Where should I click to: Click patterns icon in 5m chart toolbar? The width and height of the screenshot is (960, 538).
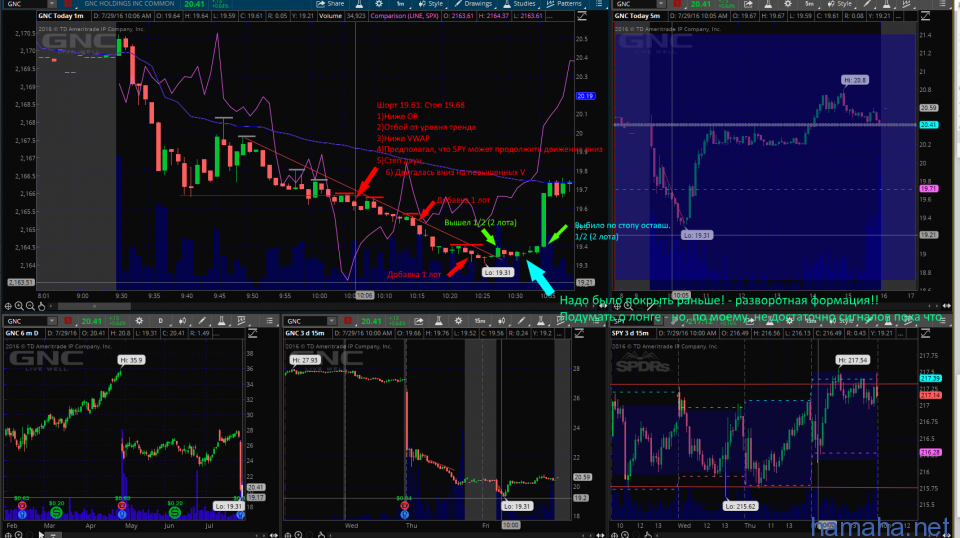pos(907,4)
